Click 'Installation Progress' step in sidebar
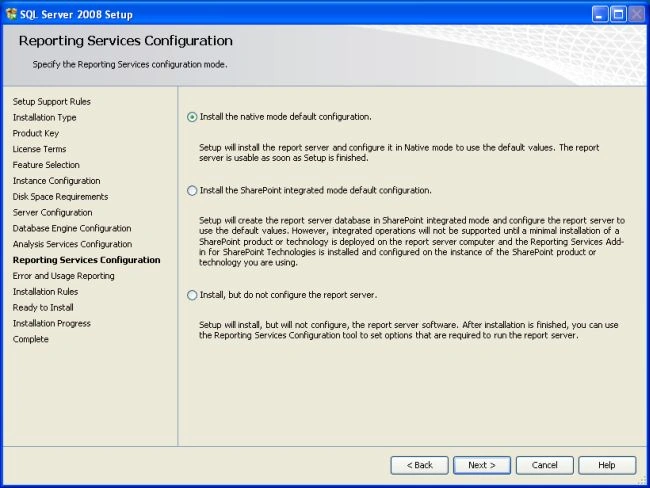This screenshot has height=488, width=650. pos(51,323)
